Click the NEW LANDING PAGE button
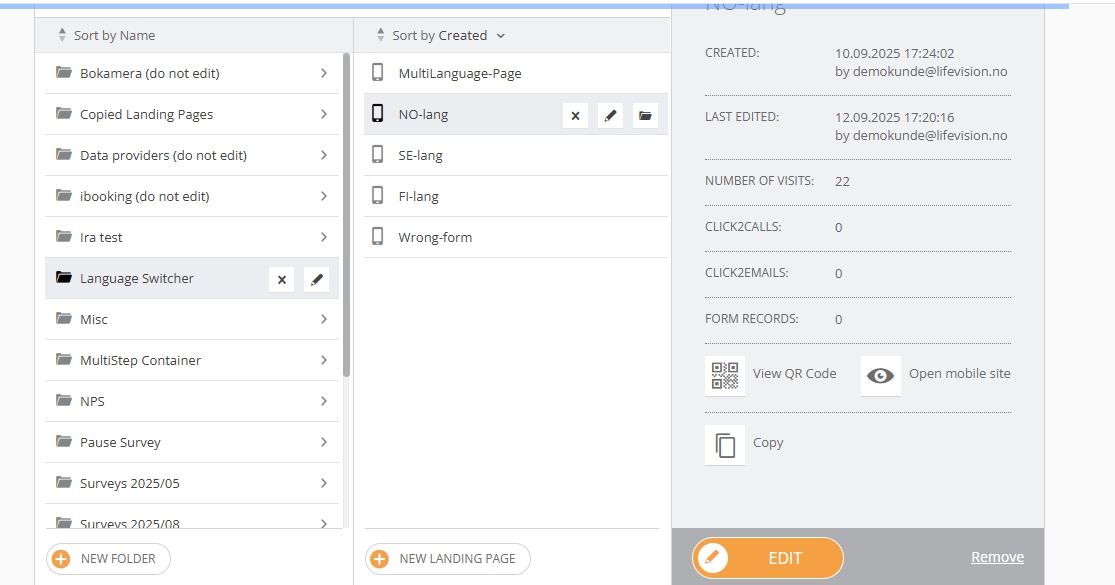 (448, 559)
